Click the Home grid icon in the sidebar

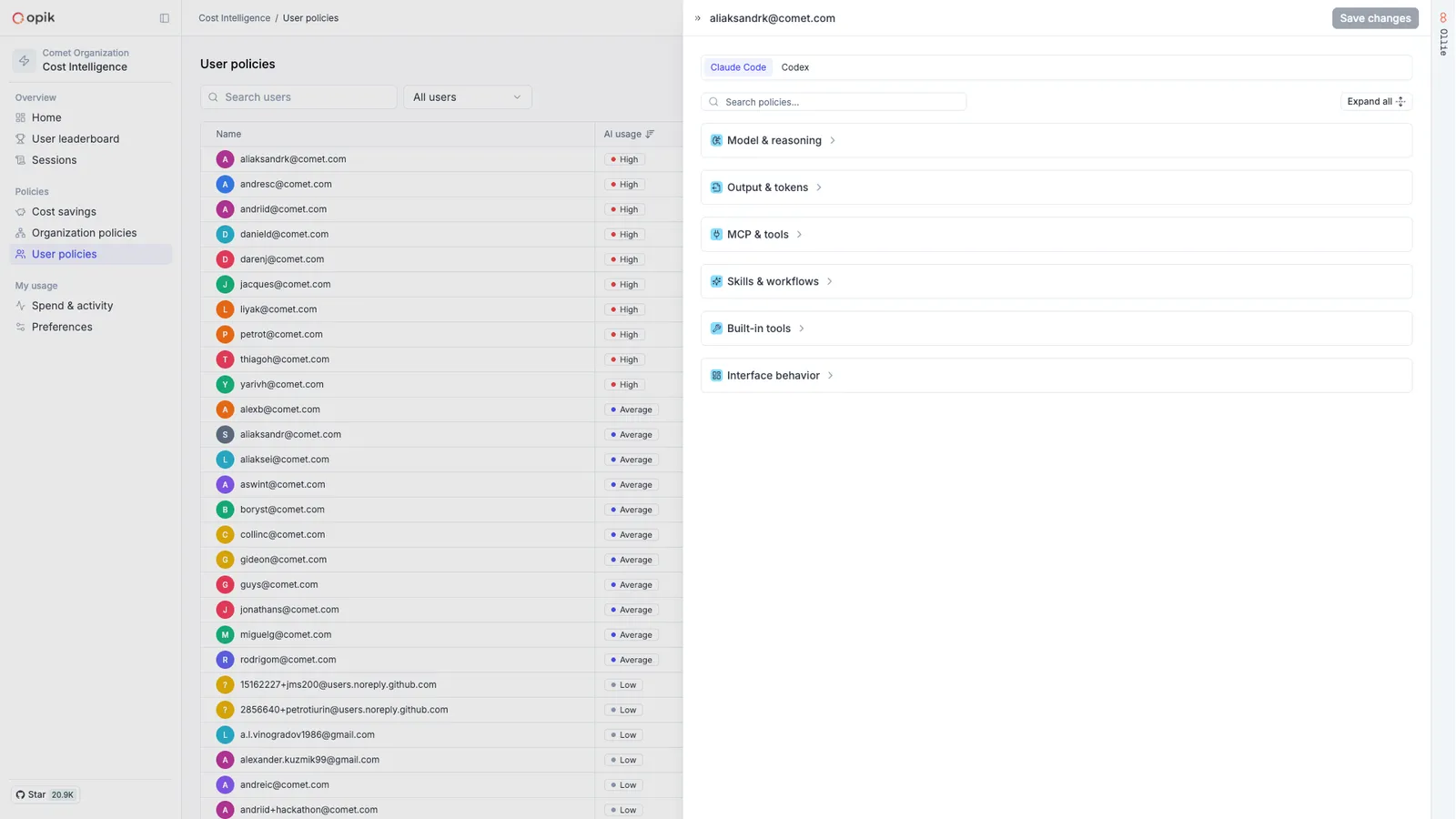coord(20,117)
